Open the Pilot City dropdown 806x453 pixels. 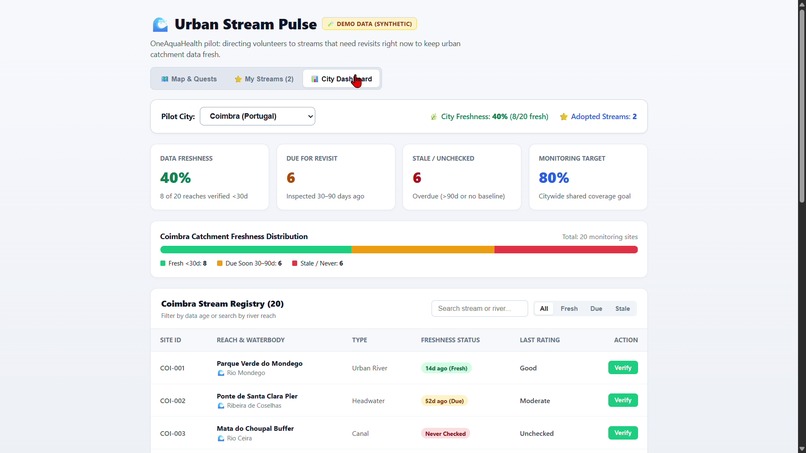click(258, 116)
